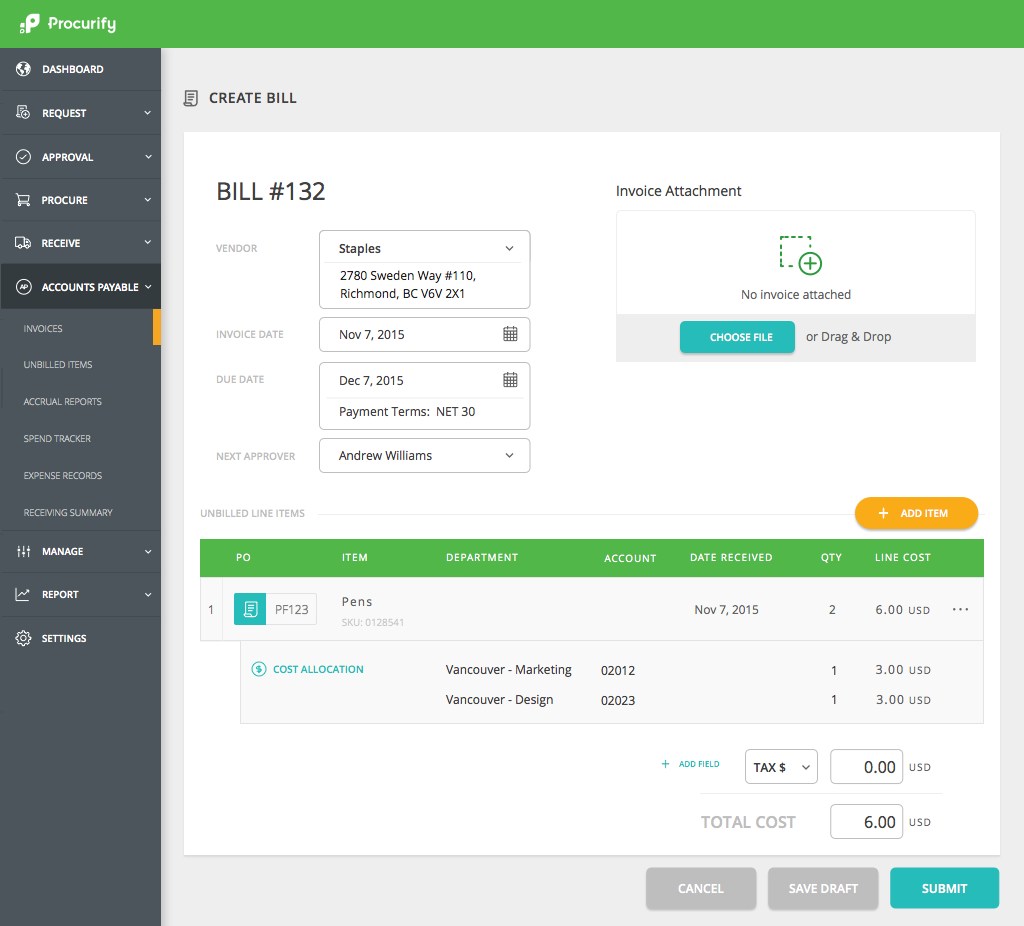1024x926 pixels.
Task: Click the Due Date field Dec 7, 2015
Action: 424,380
